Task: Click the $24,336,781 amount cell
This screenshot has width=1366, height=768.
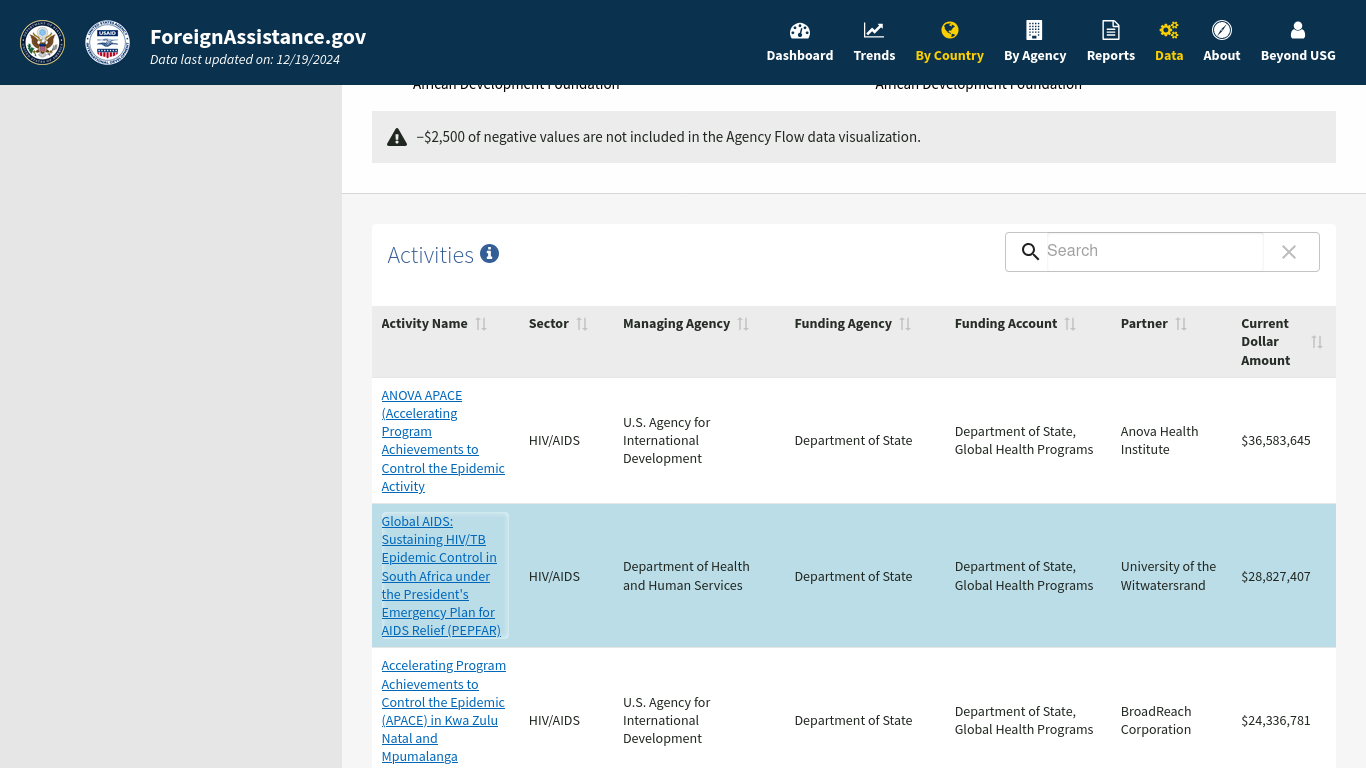Action: point(1275,721)
